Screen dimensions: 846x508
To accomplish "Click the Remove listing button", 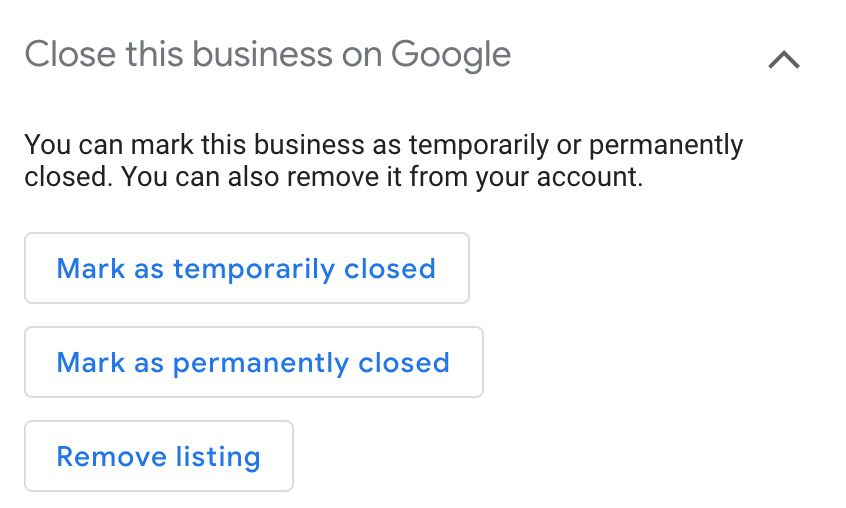I will coord(158,457).
